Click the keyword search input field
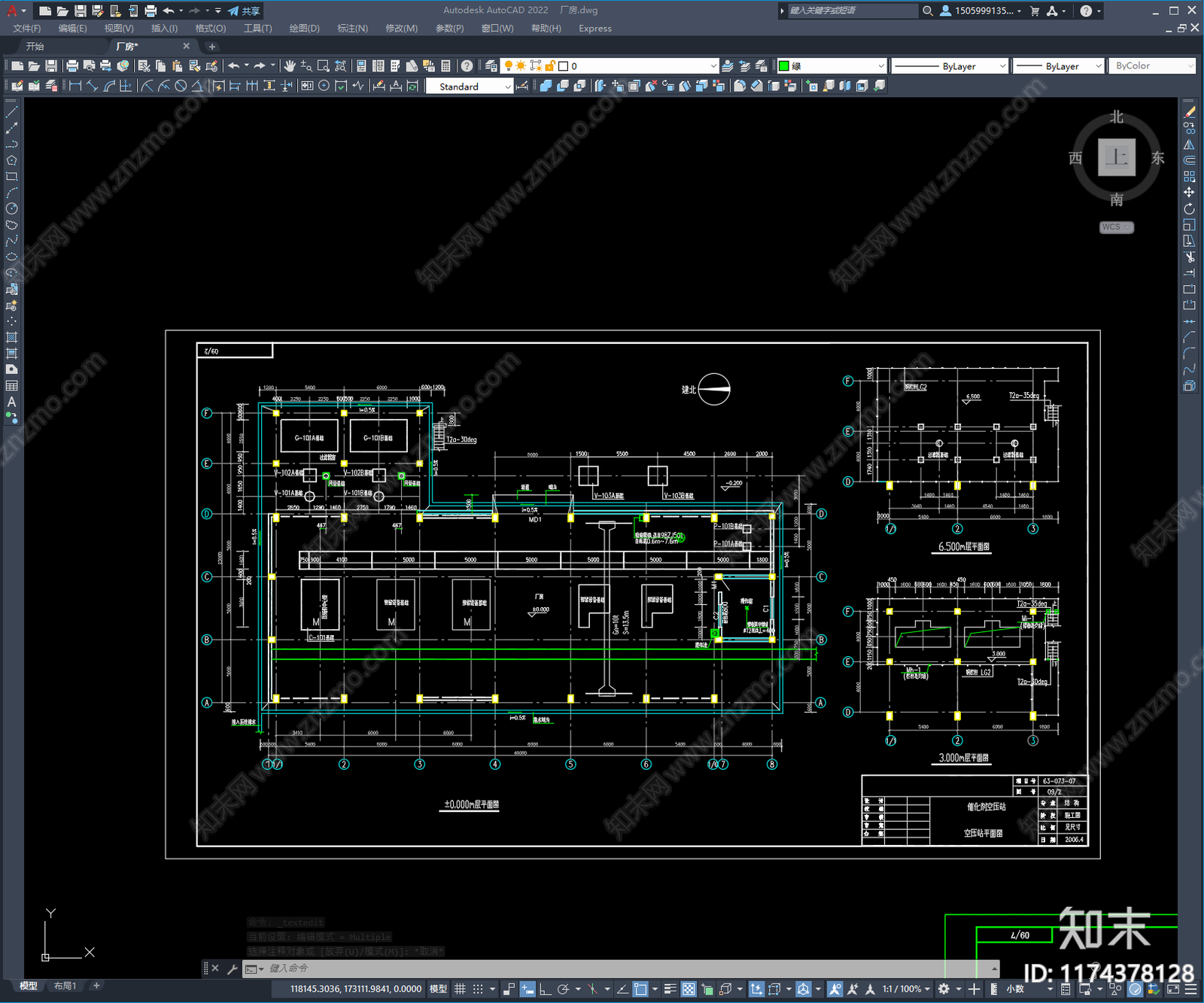Viewport: 1204px width, 1003px height. (853, 11)
